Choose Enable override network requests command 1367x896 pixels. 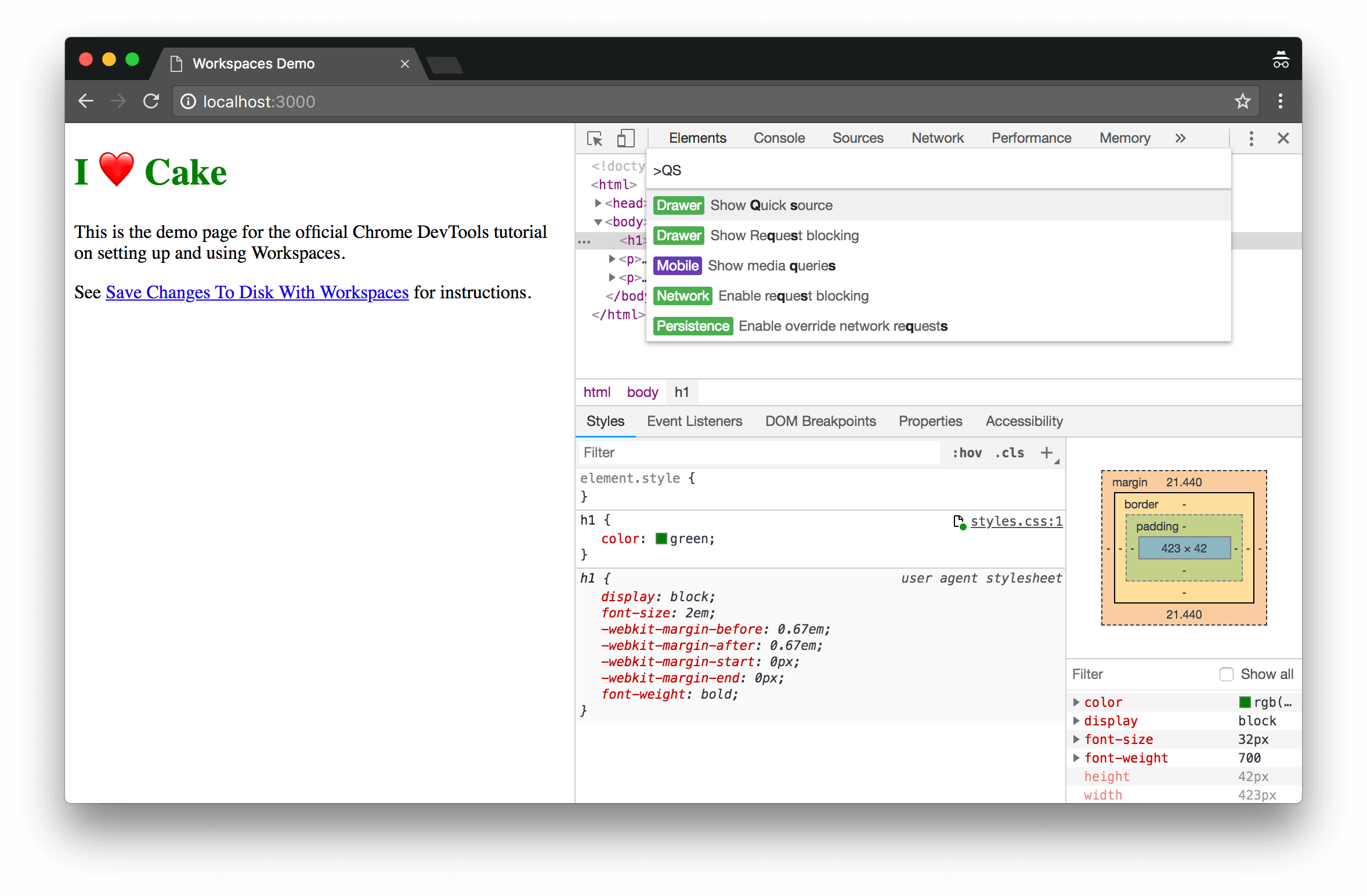click(938, 326)
